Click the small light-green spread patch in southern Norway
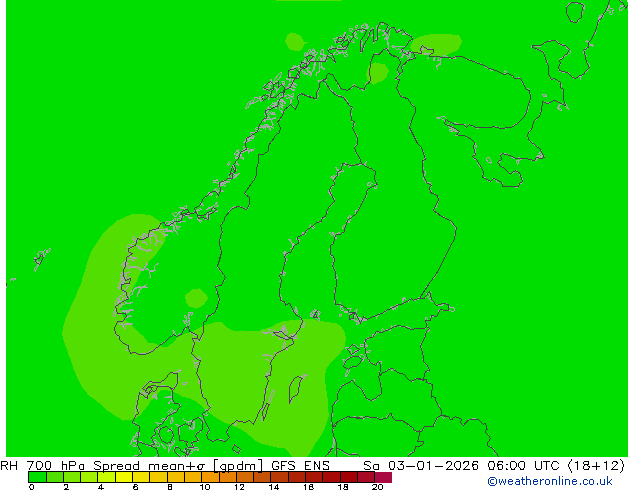This screenshot has width=634, height=490. [196, 298]
